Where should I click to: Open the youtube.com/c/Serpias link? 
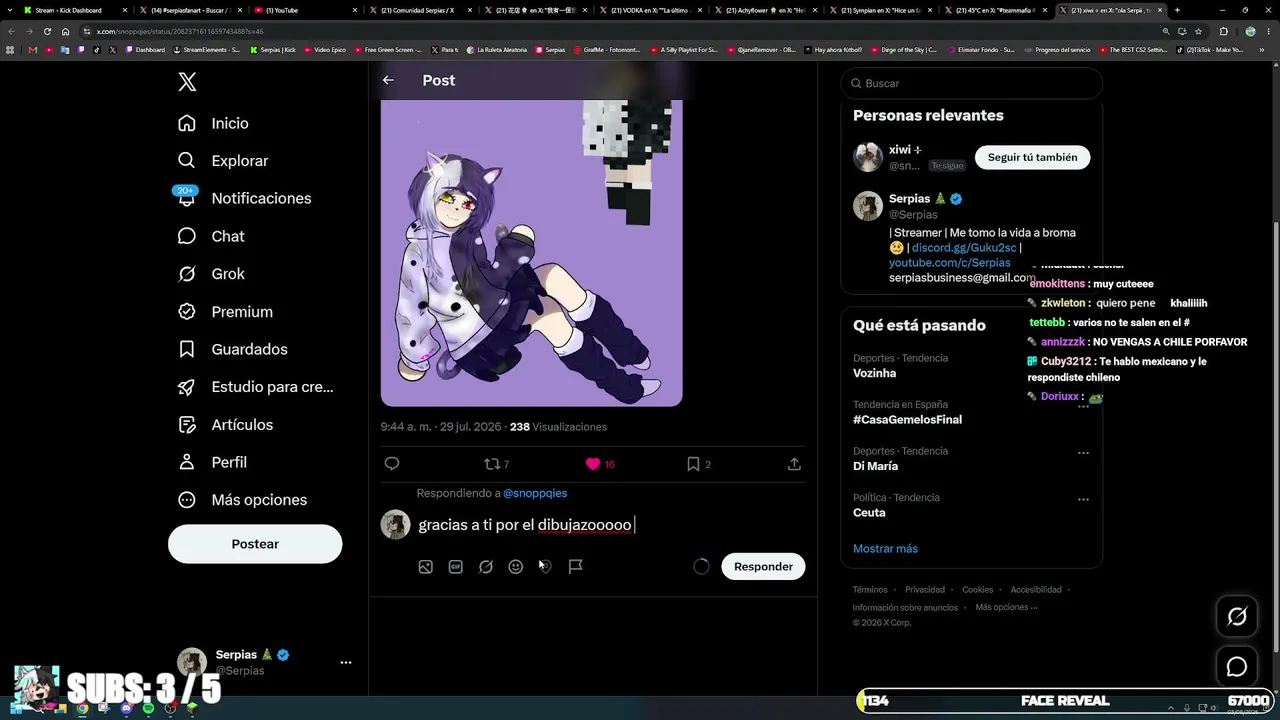(950, 263)
